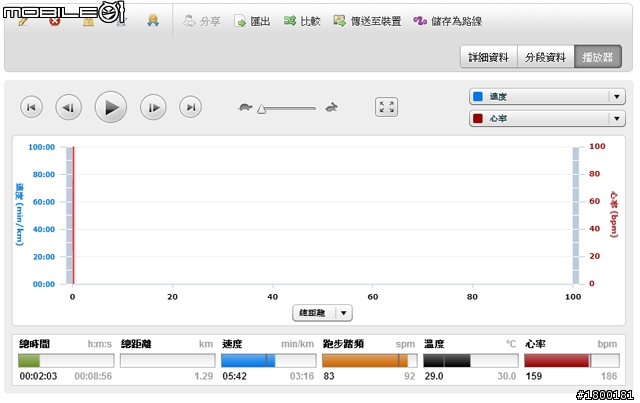
Task: Click current pace 05:42
Action: pyautogui.click(x=235, y=376)
